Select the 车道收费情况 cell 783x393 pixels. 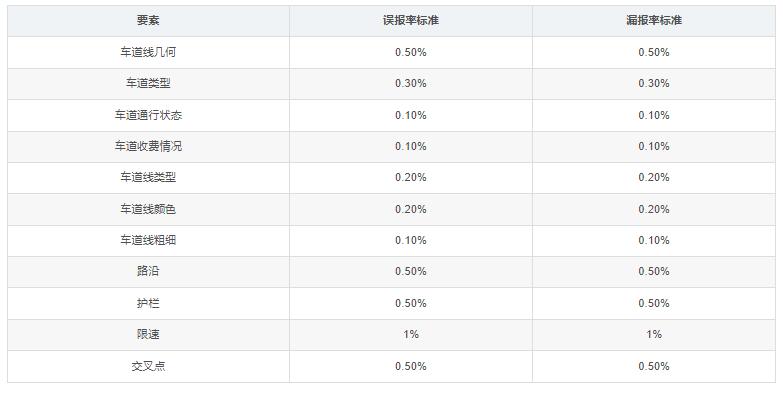[x=148, y=146]
